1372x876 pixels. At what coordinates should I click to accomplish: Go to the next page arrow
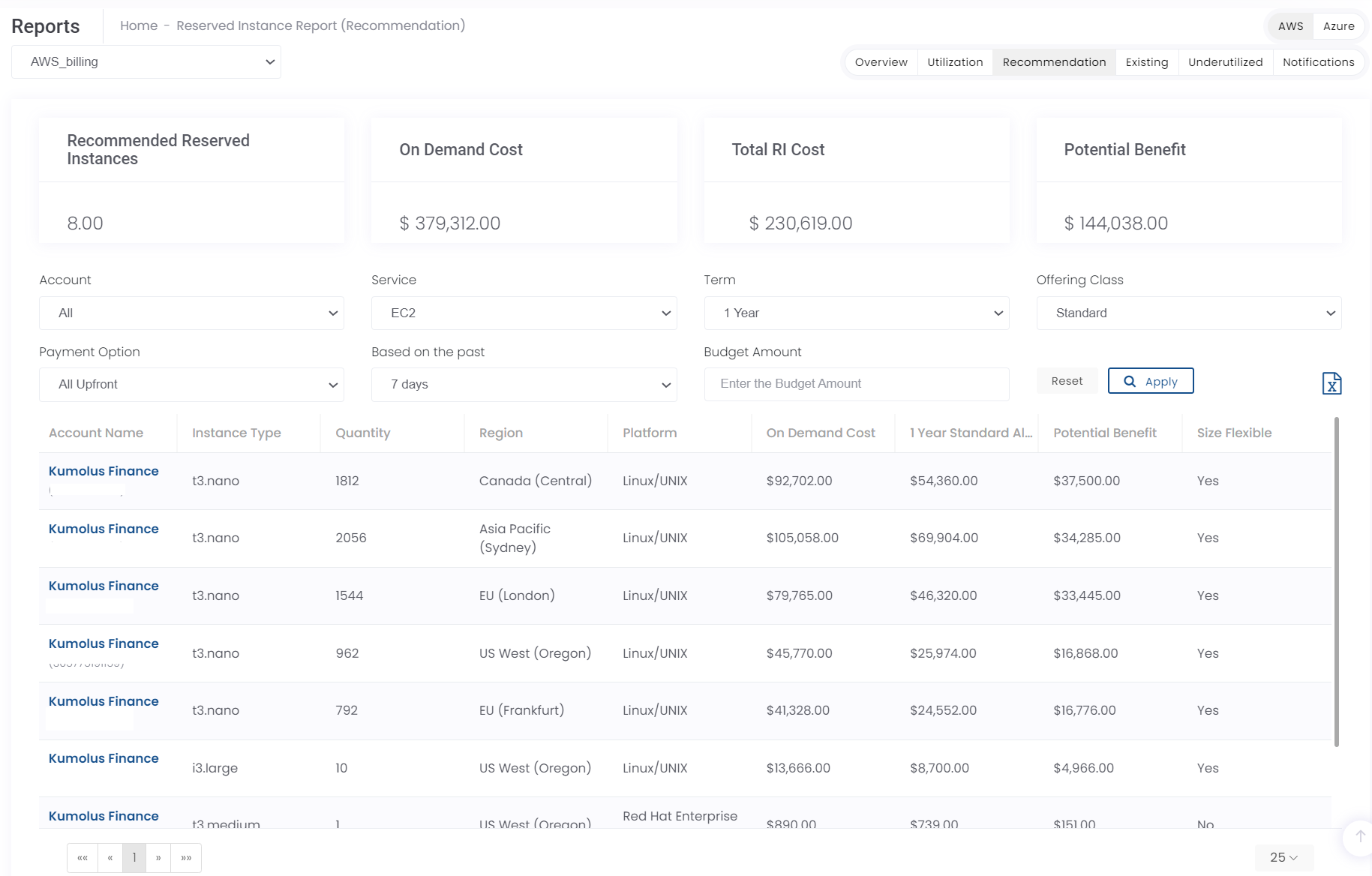tap(158, 857)
